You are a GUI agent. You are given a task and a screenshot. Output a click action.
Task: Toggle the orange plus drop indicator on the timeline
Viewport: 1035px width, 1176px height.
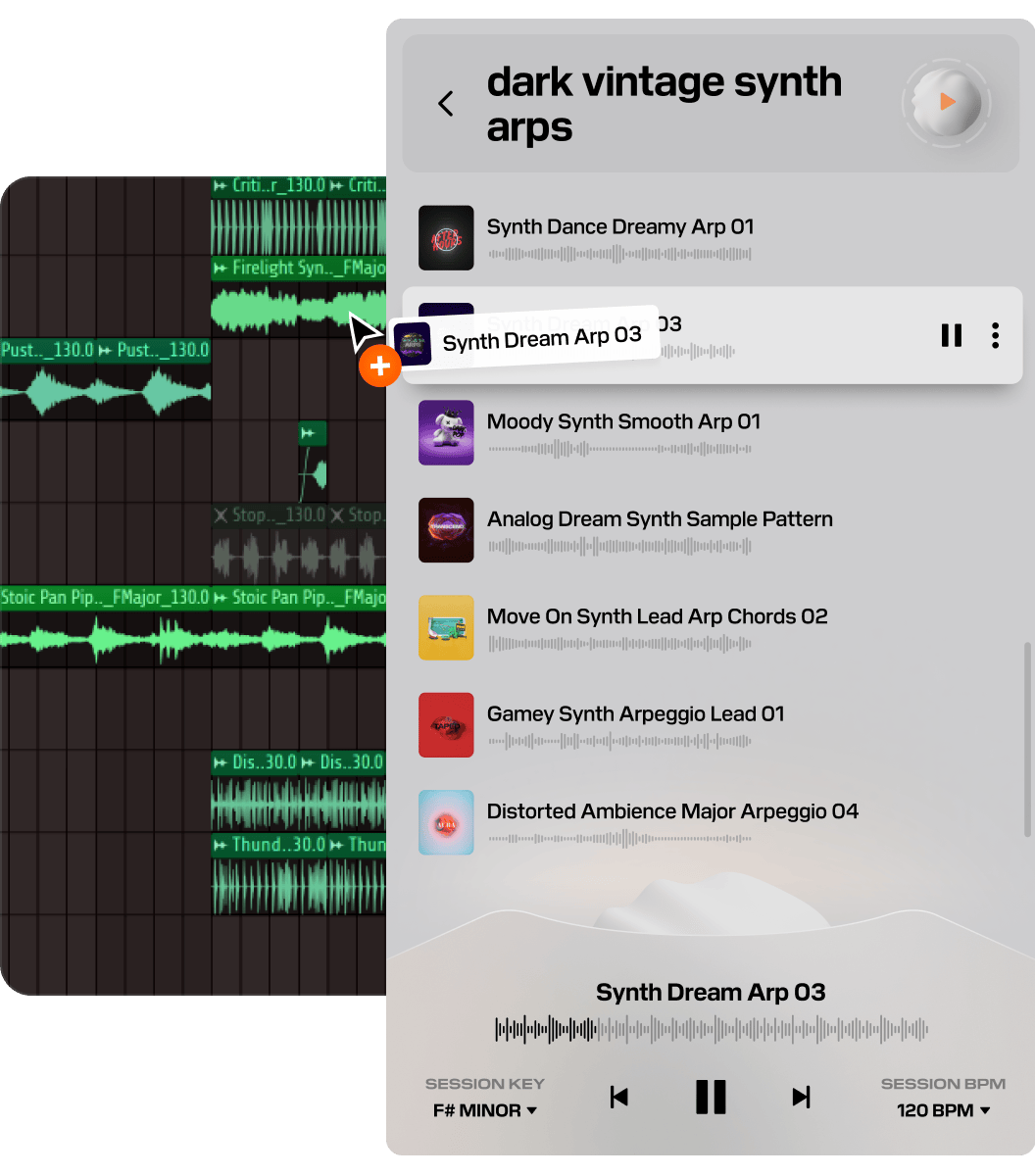coord(379,366)
